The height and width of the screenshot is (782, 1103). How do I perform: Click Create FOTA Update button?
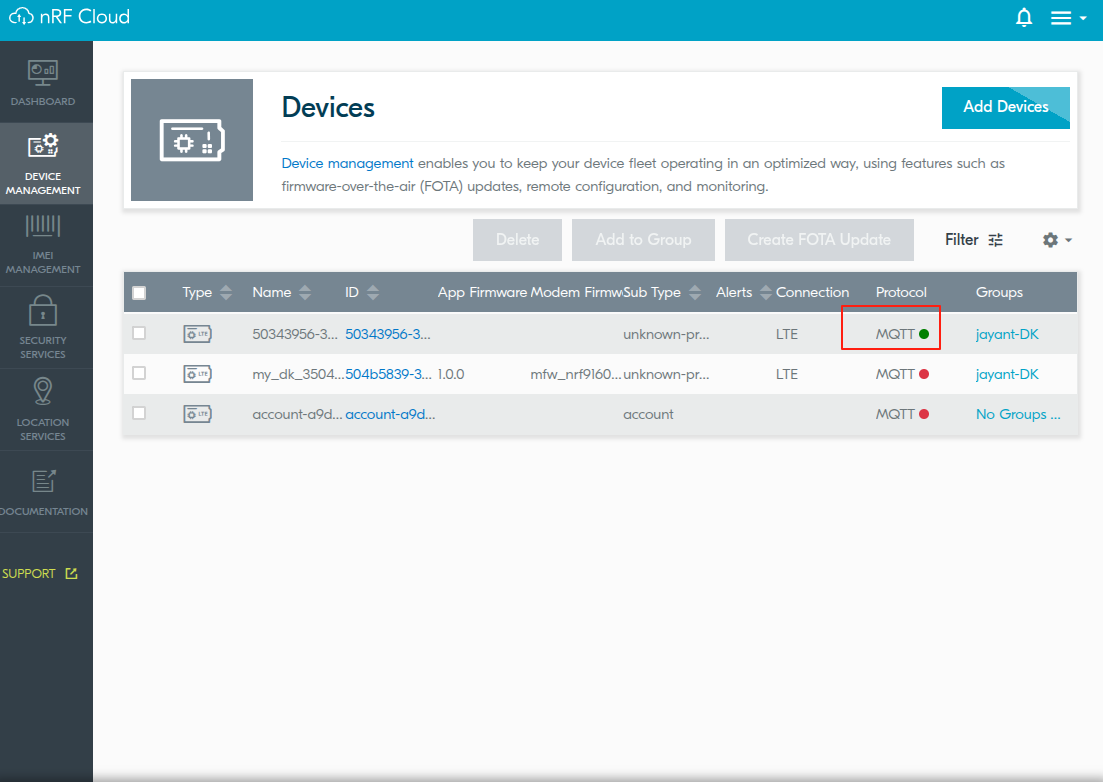tap(819, 240)
